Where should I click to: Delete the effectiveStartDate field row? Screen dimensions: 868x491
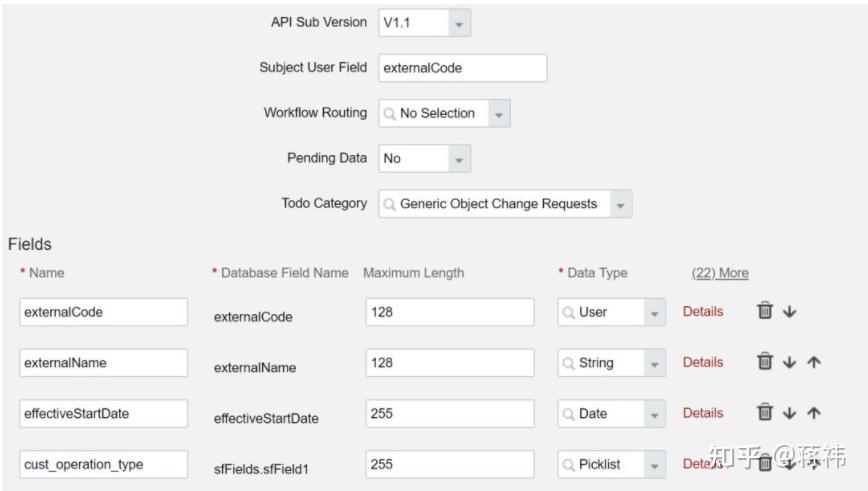pos(765,412)
